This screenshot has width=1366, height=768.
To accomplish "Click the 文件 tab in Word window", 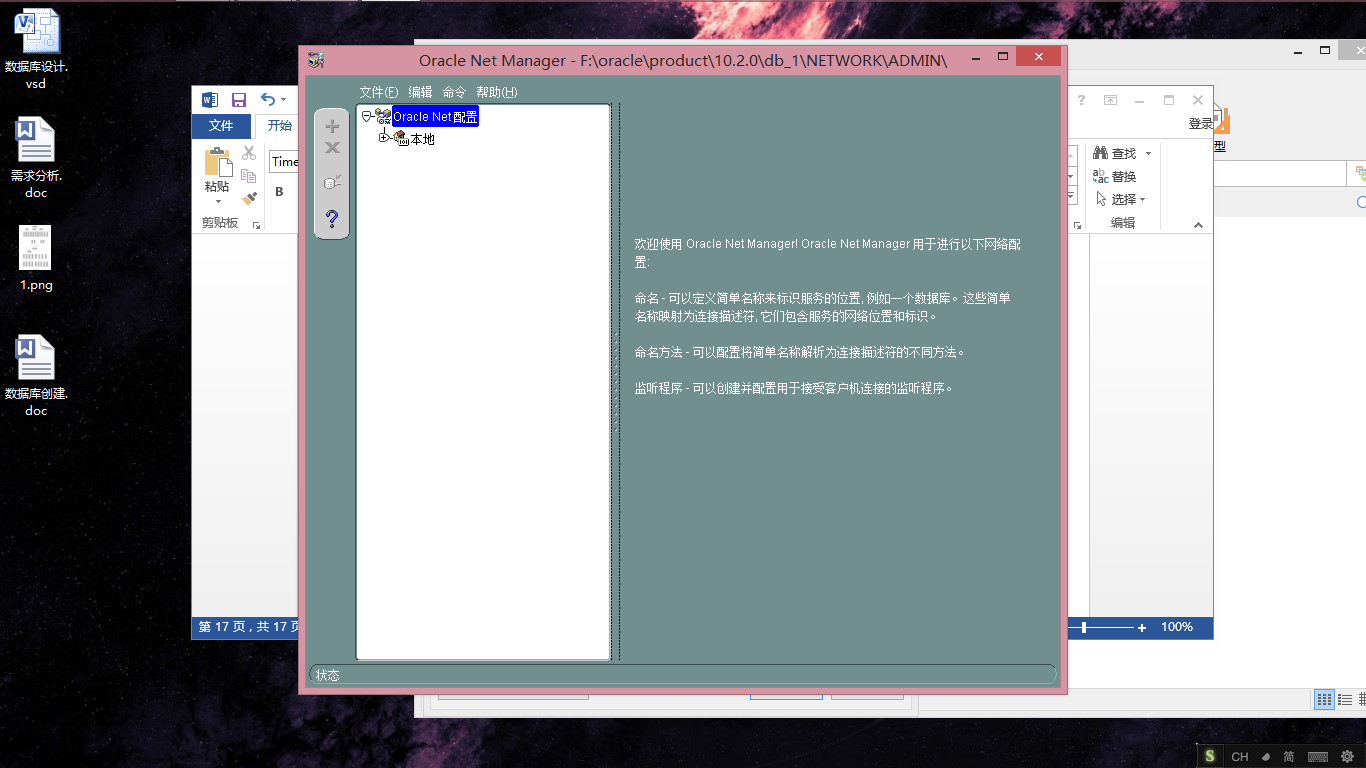I will click(221, 126).
